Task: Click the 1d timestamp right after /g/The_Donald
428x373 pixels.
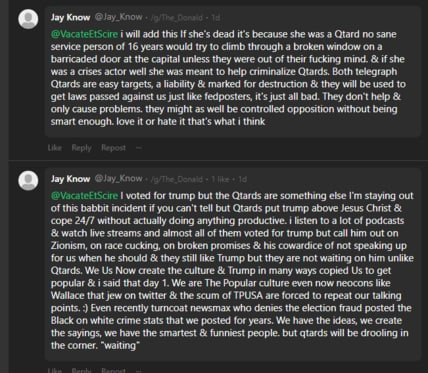Action: (216, 18)
